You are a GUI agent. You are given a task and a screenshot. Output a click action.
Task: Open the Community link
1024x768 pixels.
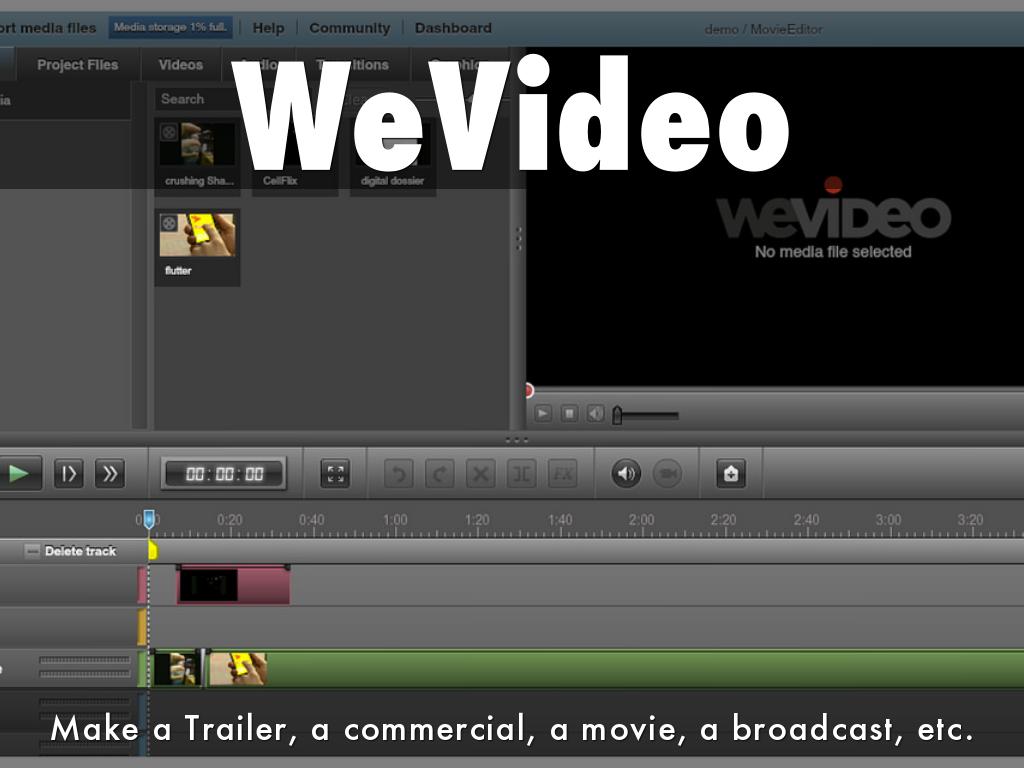pos(349,28)
